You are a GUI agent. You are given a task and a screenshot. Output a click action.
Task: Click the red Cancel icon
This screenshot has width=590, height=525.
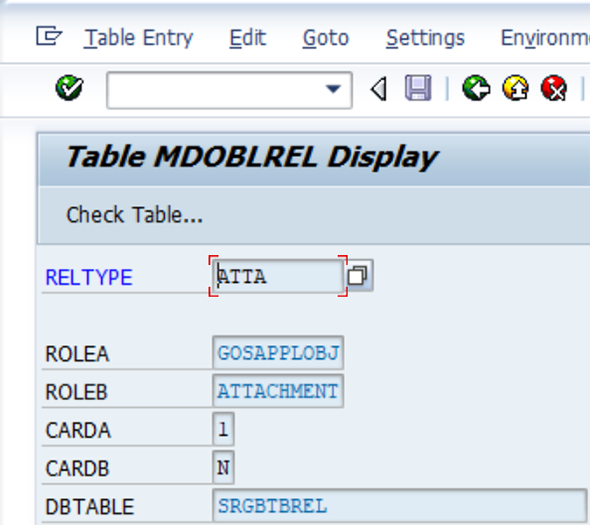554,88
